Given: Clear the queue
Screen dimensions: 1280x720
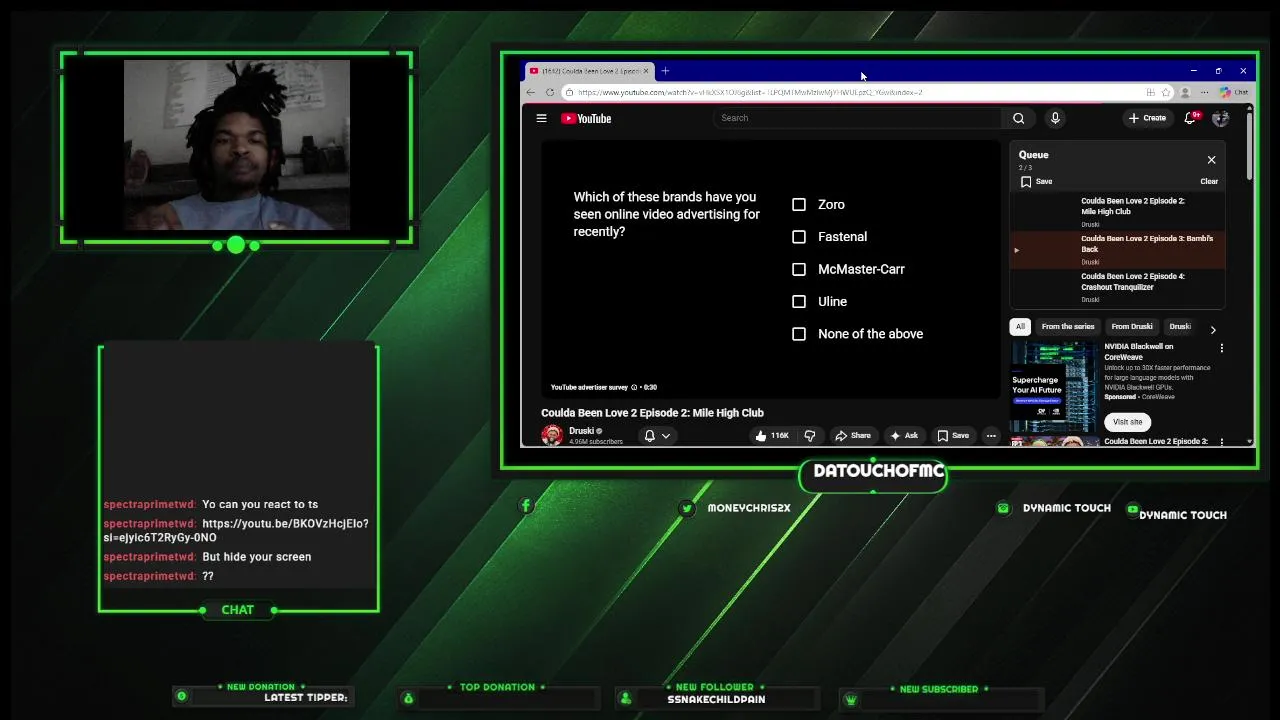Looking at the screenshot, I should coord(1209,182).
